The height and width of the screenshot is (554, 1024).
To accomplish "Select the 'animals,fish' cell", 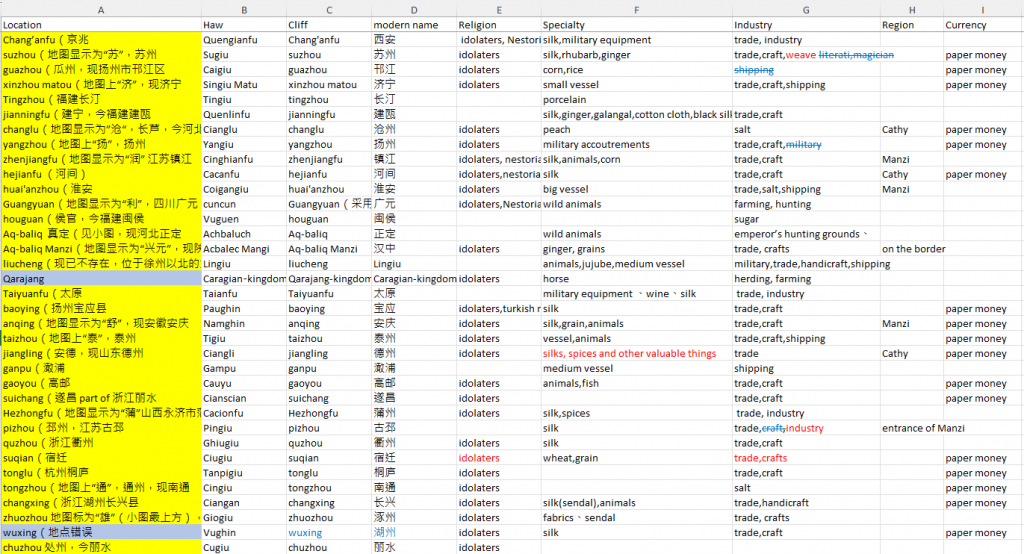I will (x=637, y=383).
